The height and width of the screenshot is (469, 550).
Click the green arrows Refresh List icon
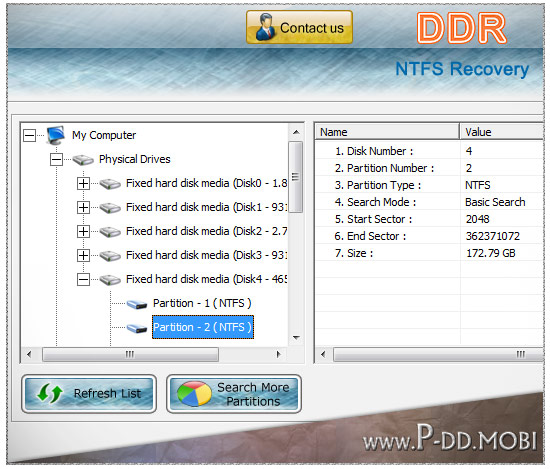pyautogui.click(x=49, y=393)
